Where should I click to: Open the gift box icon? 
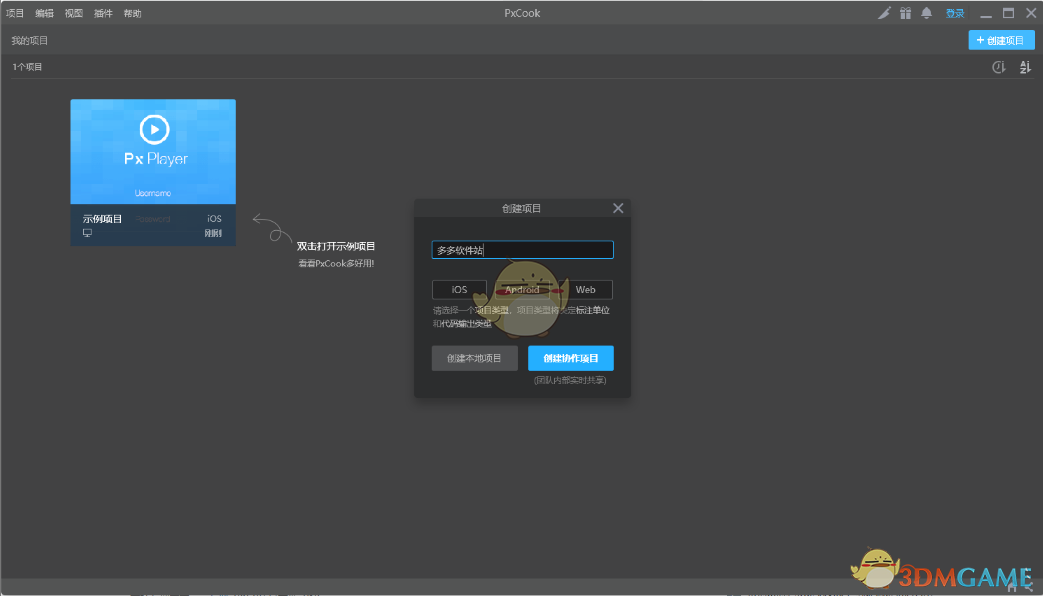(x=905, y=13)
